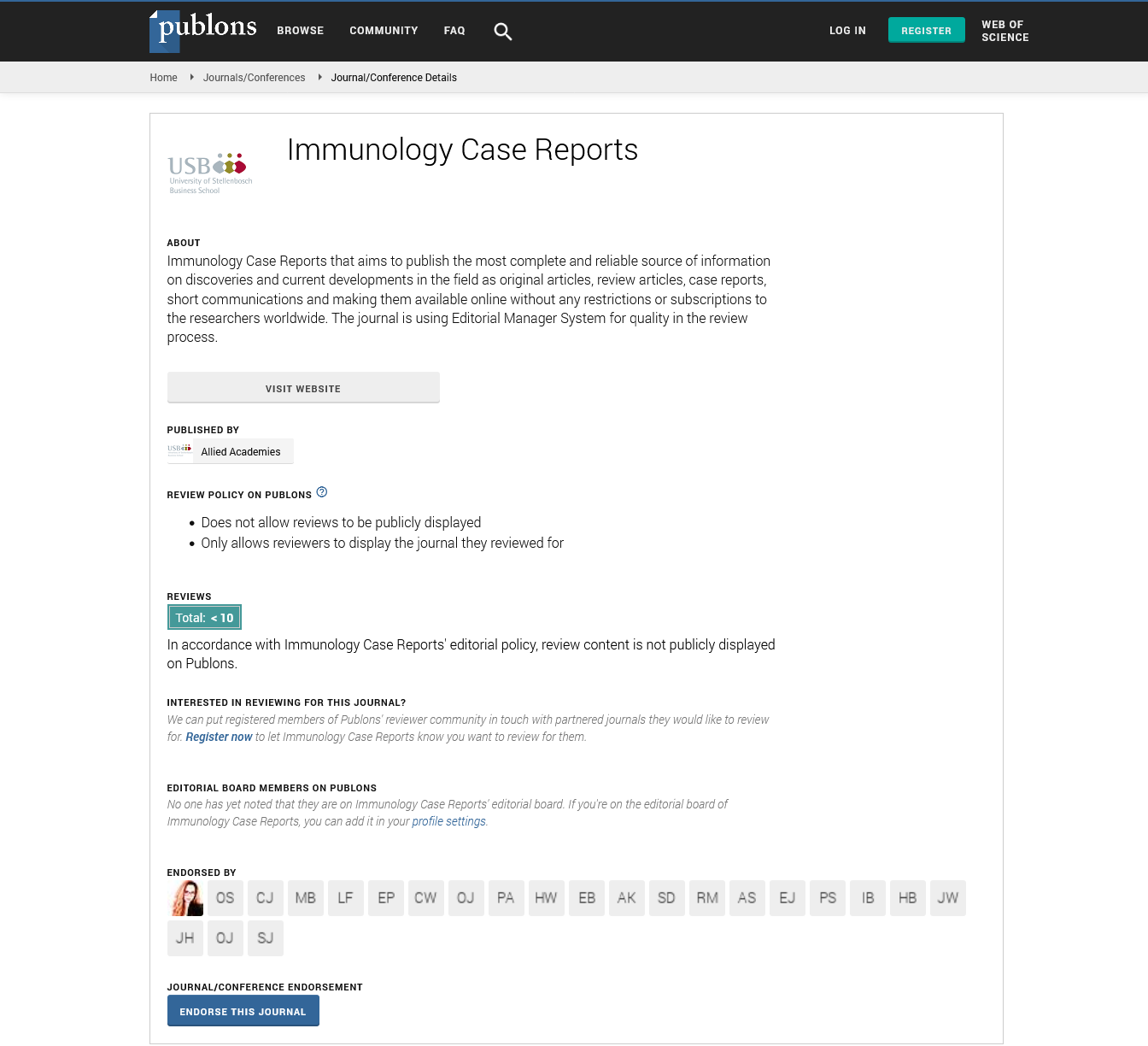This screenshot has width=1148, height=1046.
Task: Open the Browse menu
Action: pos(300,31)
